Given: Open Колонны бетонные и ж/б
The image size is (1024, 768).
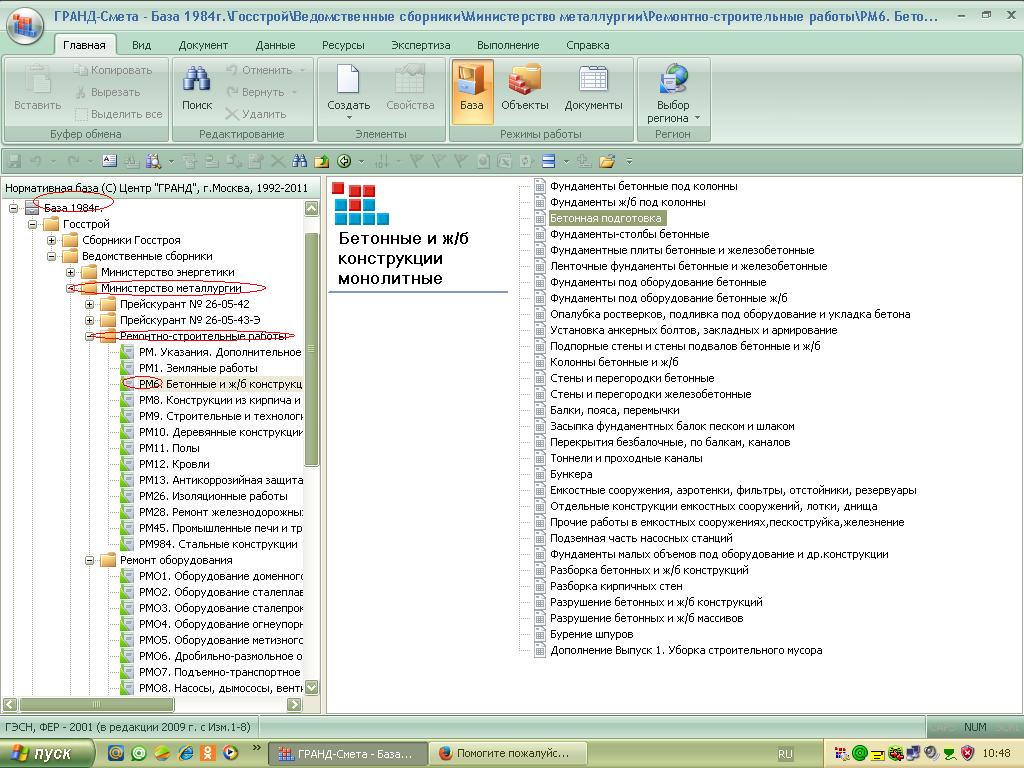Looking at the screenshot, I should coord(614,362).
